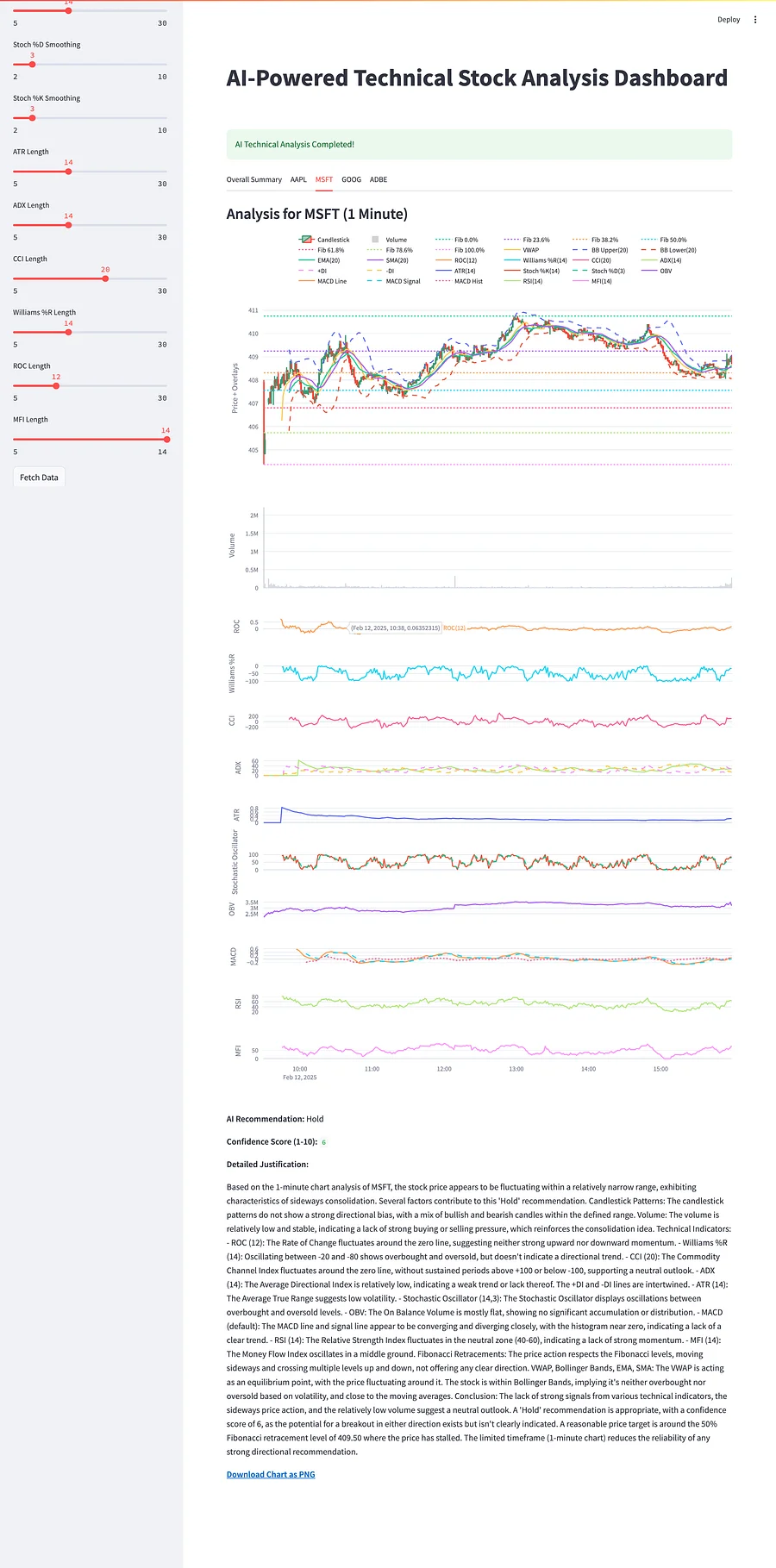
Task: Hide the BB Upper(20) legend trace
Action: 601,250
